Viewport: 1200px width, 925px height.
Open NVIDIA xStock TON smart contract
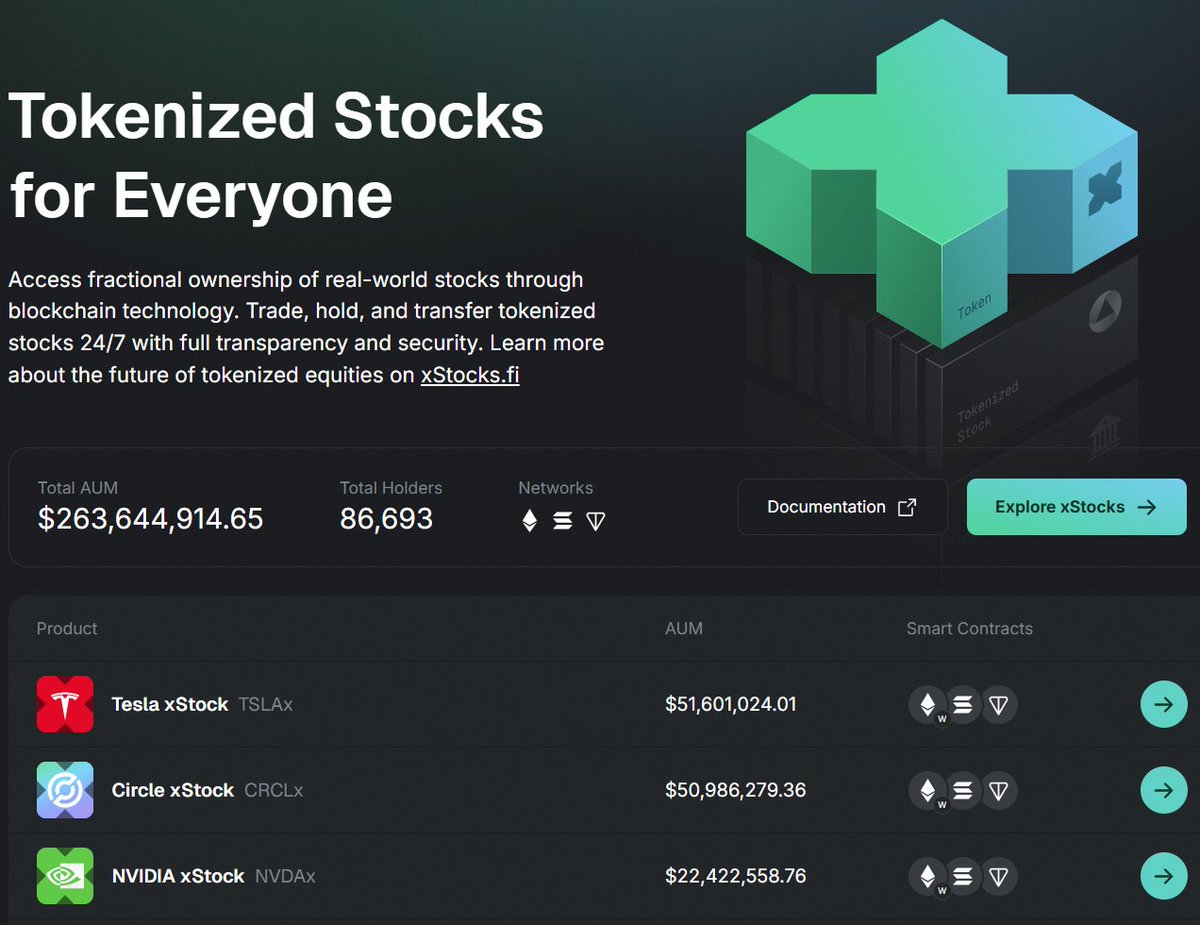[x=998, y=877]
